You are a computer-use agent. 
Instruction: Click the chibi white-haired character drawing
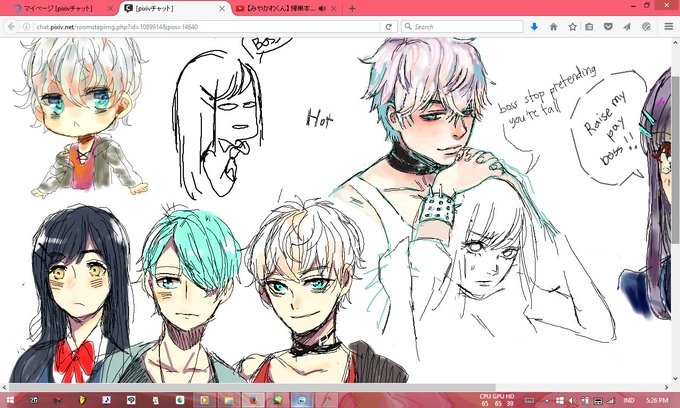(x=82, y=117)
